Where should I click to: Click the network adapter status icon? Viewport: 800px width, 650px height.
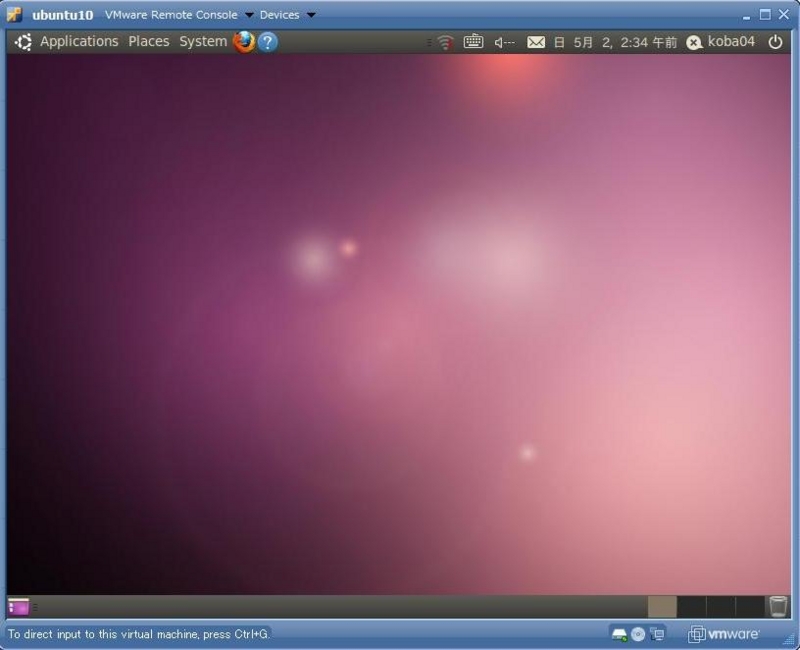tap(656, 632)
